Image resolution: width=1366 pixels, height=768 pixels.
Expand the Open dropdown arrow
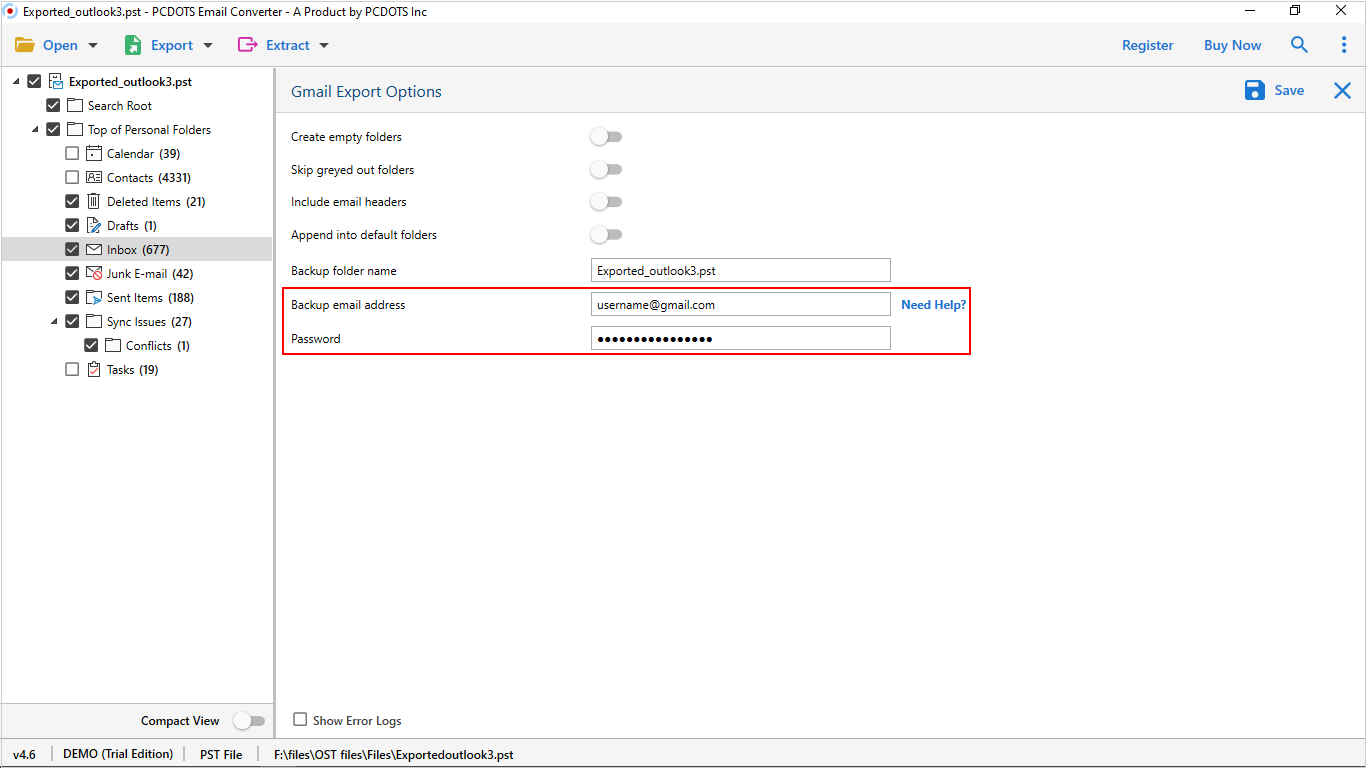(x=93, y=45)
